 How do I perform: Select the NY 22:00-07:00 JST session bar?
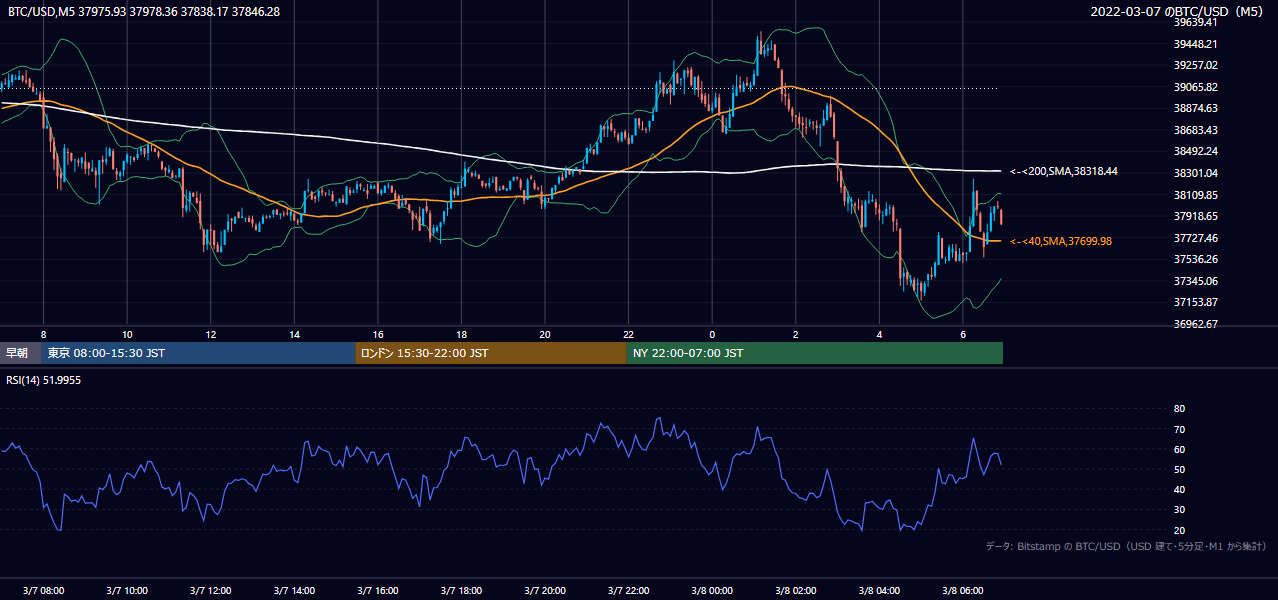tap(815, 353)
